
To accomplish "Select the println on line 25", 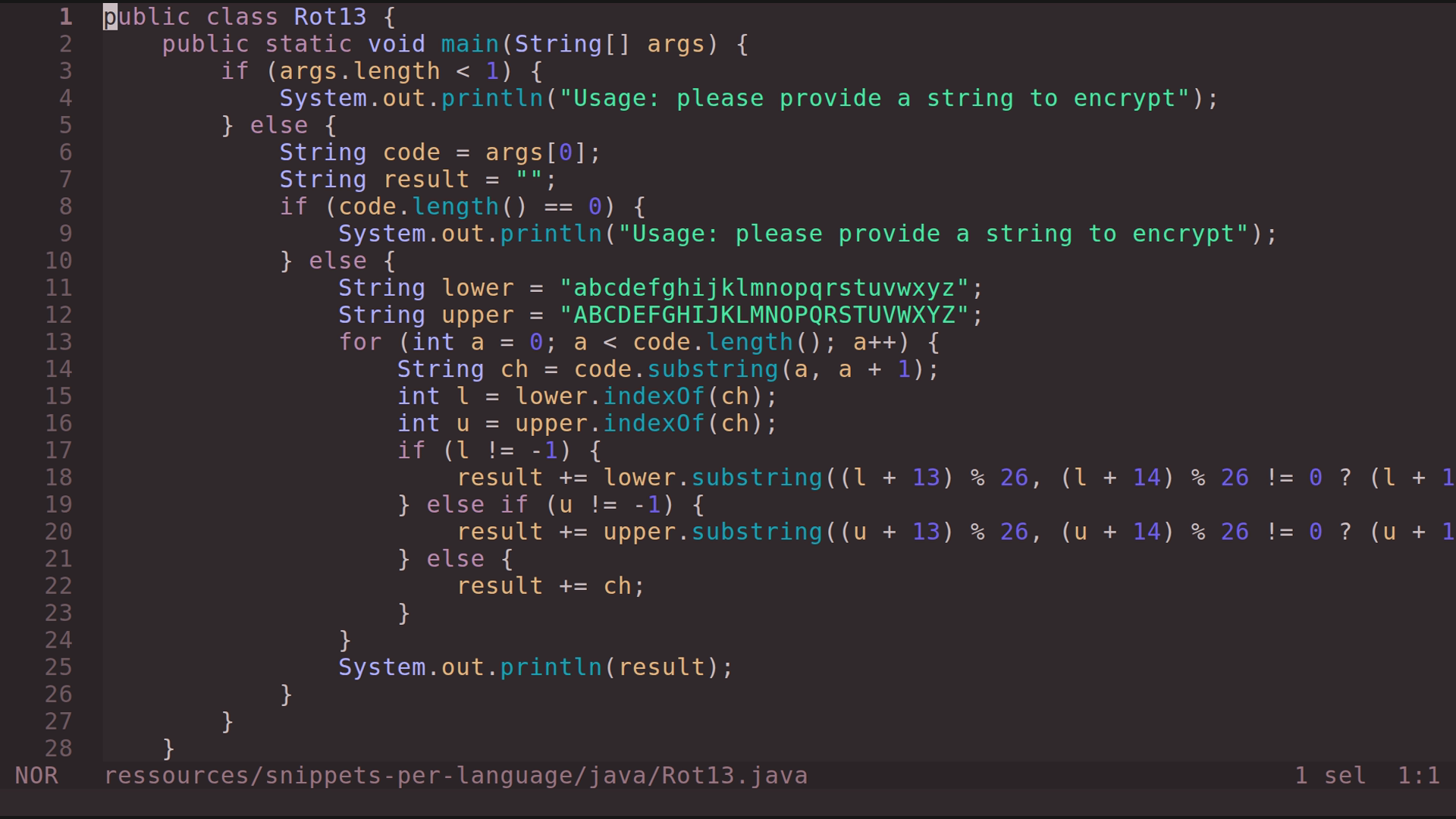I will coord(551,667).
